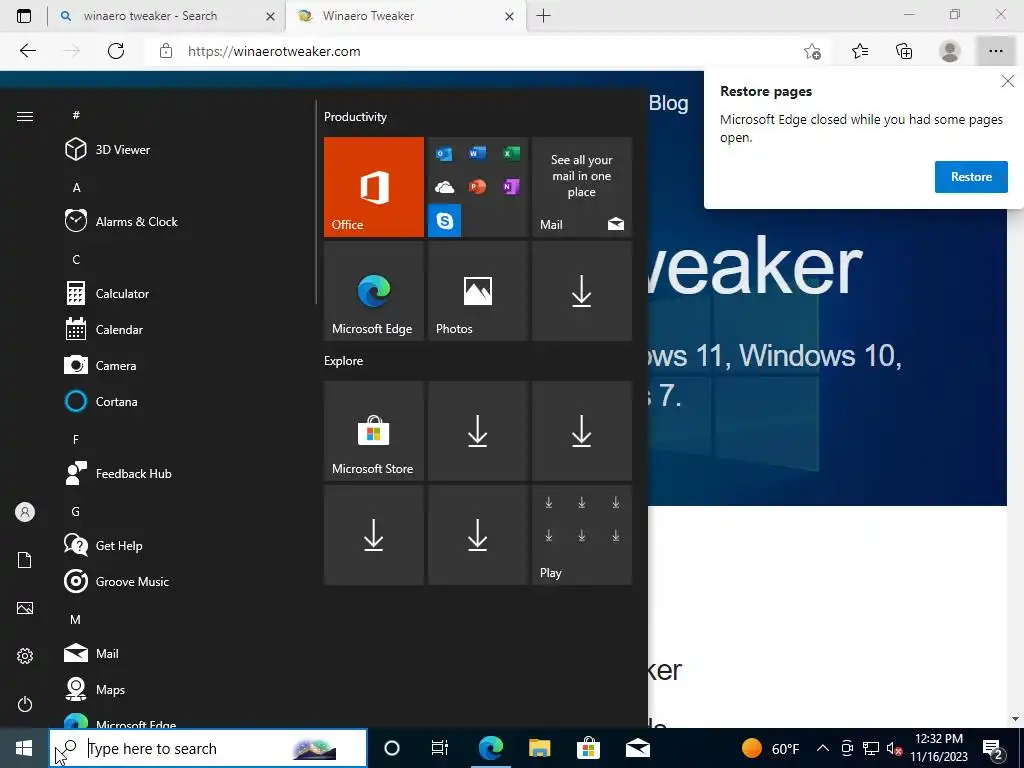Add this page to favorites

[x=812, y=51]
